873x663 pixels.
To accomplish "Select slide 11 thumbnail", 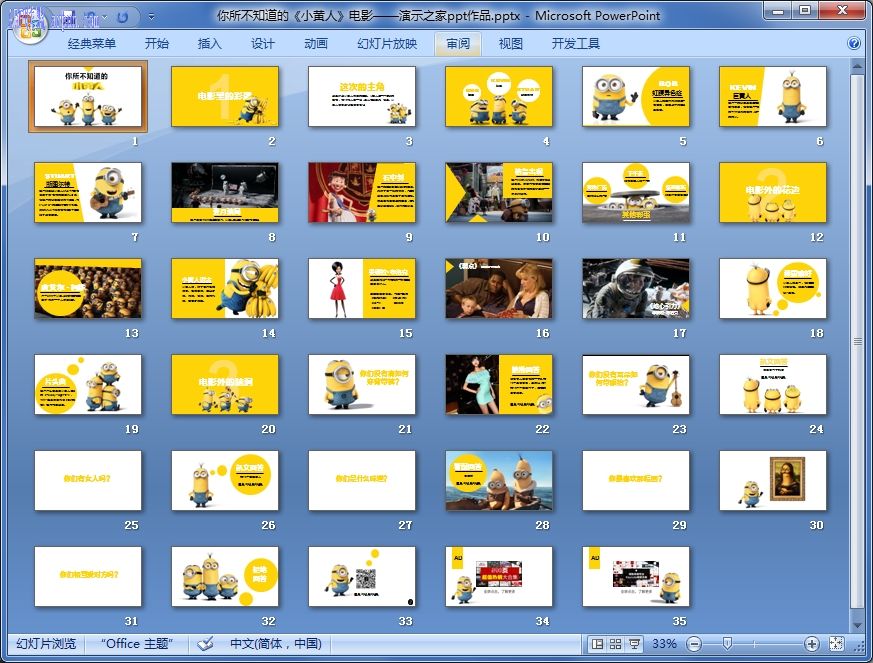I will 636,193.
